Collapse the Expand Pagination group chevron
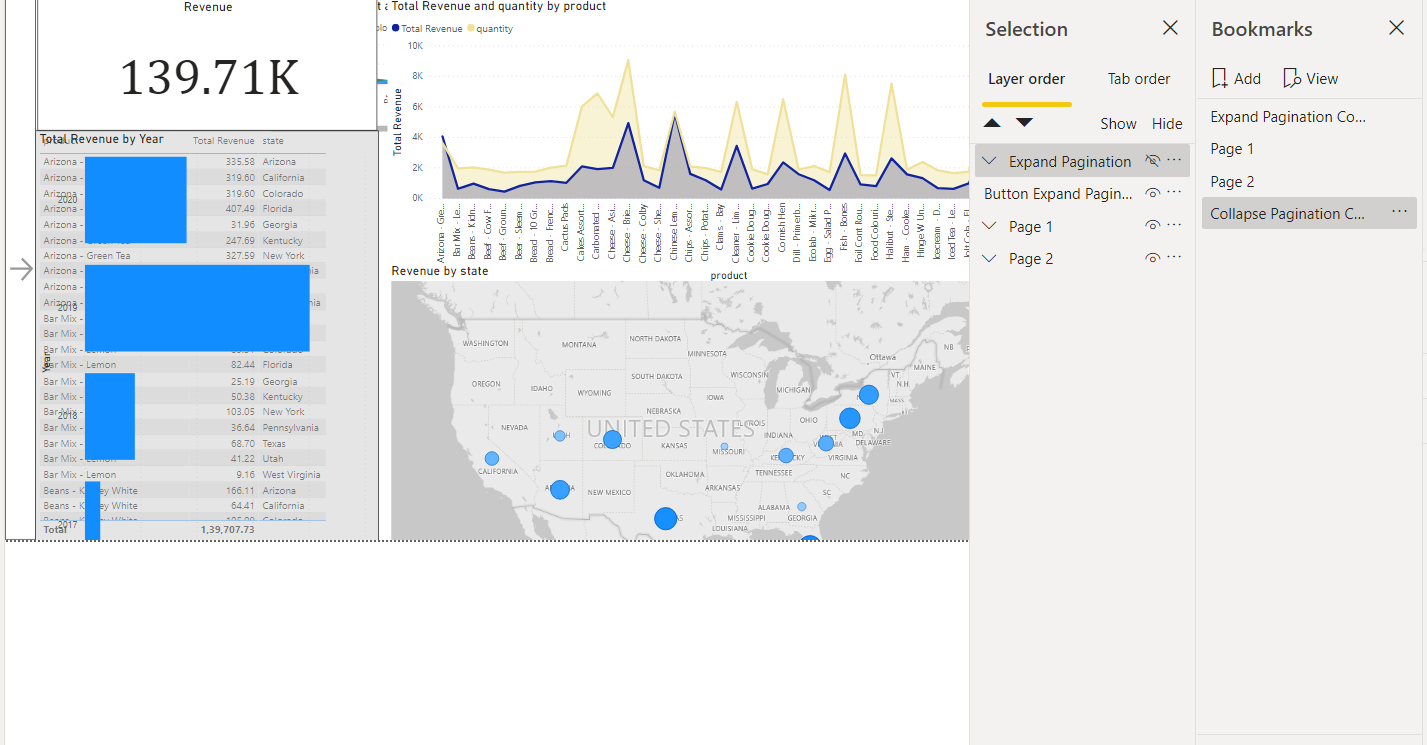Image resolution: width=1427 pixels, height=745 pixels. coord(990,161)
